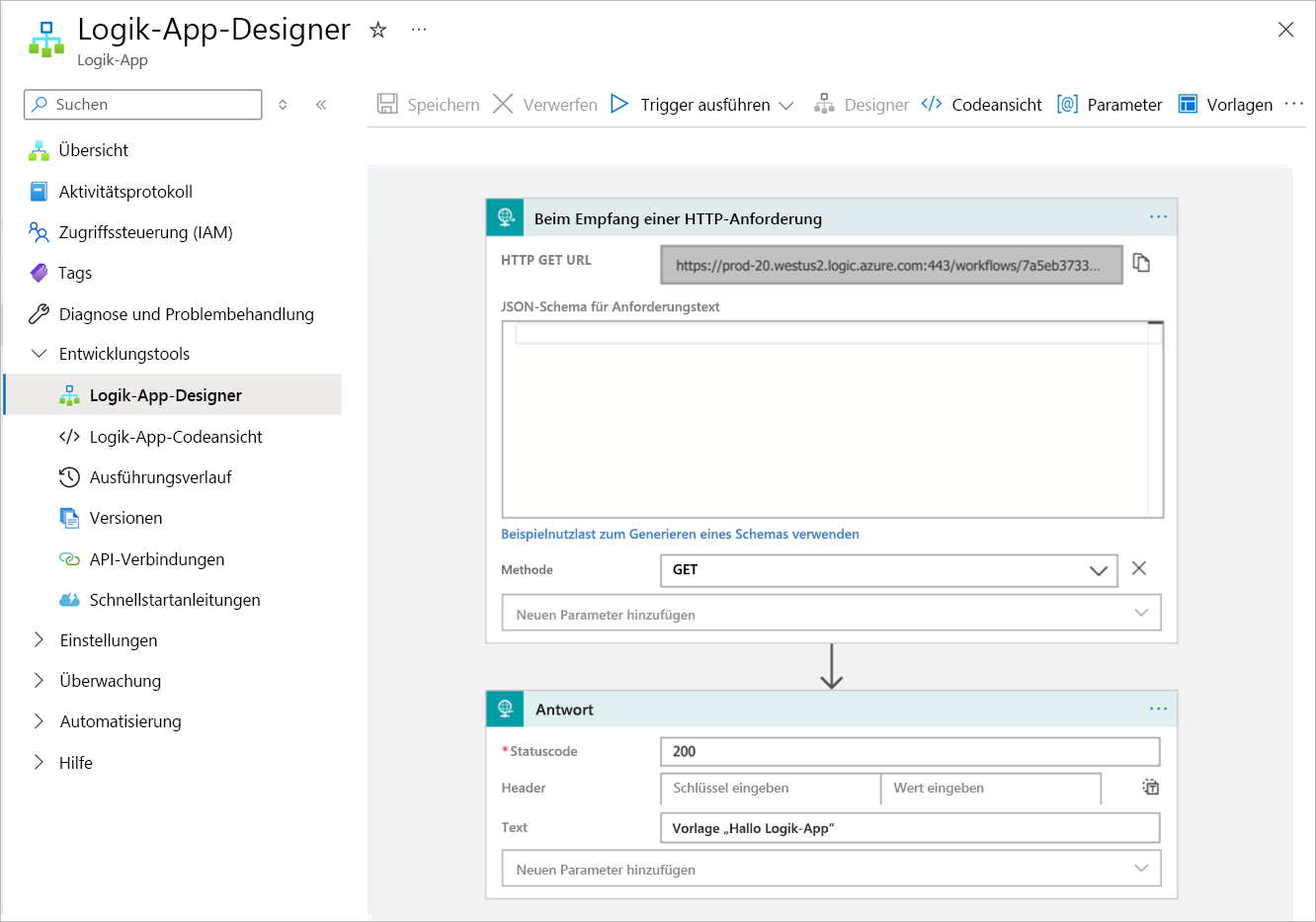Screen dimensions: 1316x922
Task: Open Parameter from the toolbar
Action: tap(1109, 105)
